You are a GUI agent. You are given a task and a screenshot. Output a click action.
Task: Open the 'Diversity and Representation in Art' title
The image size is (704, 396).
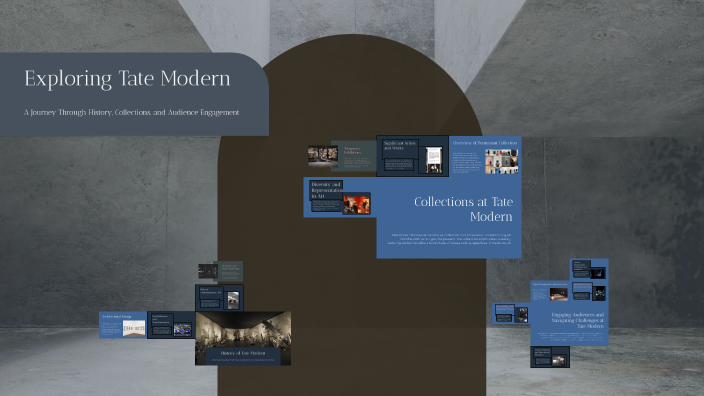tap(326, 190)
